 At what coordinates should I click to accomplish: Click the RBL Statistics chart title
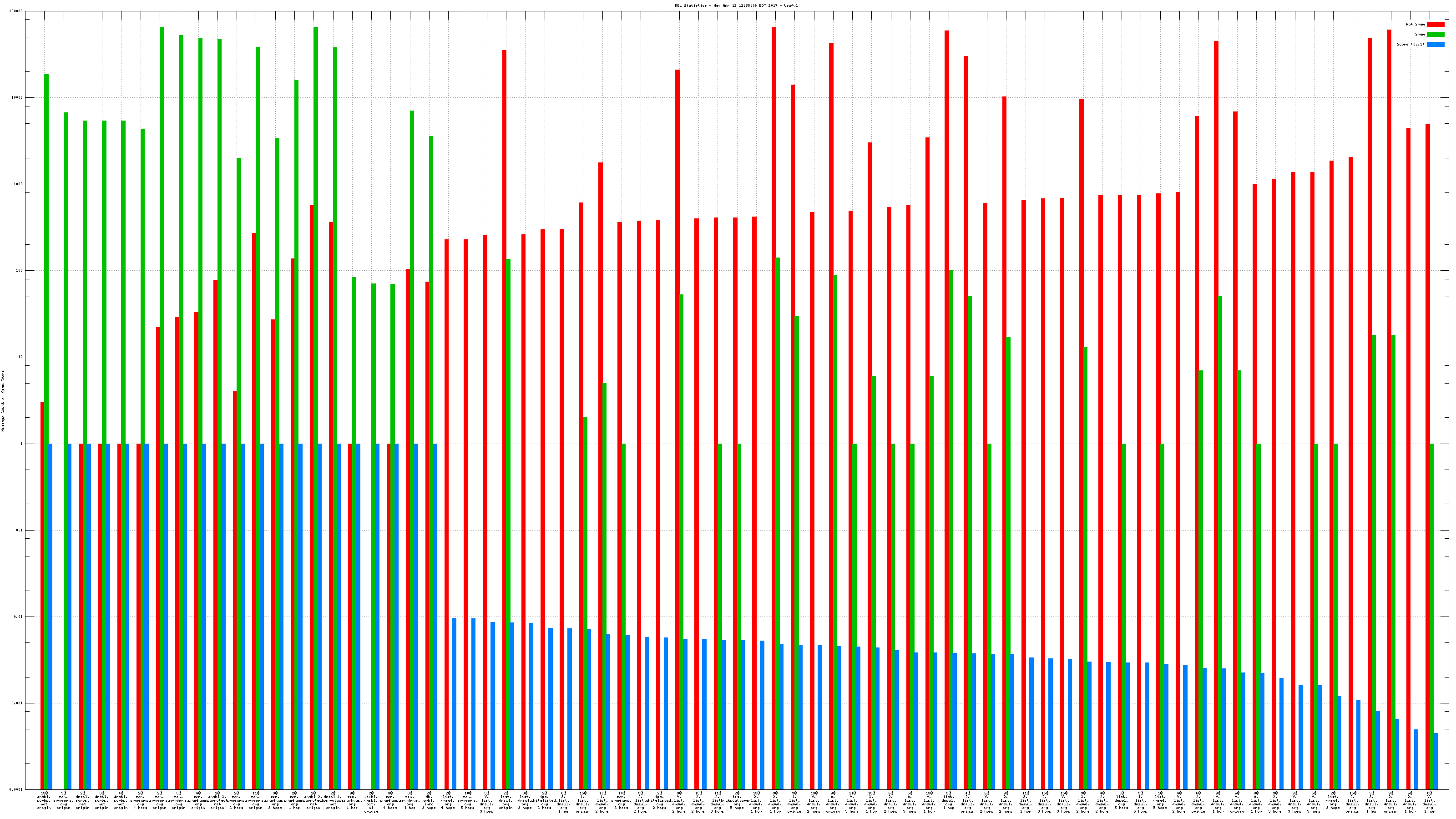tap(736, 5)
